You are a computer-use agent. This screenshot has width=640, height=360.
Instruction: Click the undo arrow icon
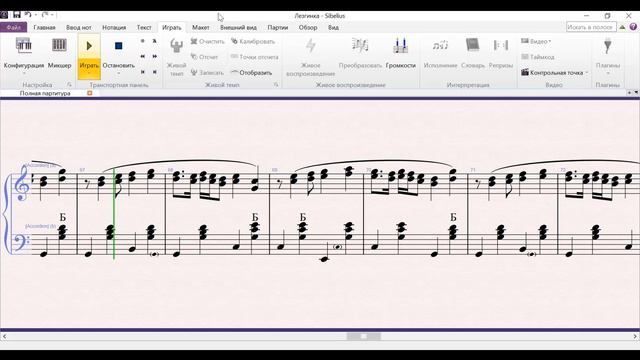(28, 15)
